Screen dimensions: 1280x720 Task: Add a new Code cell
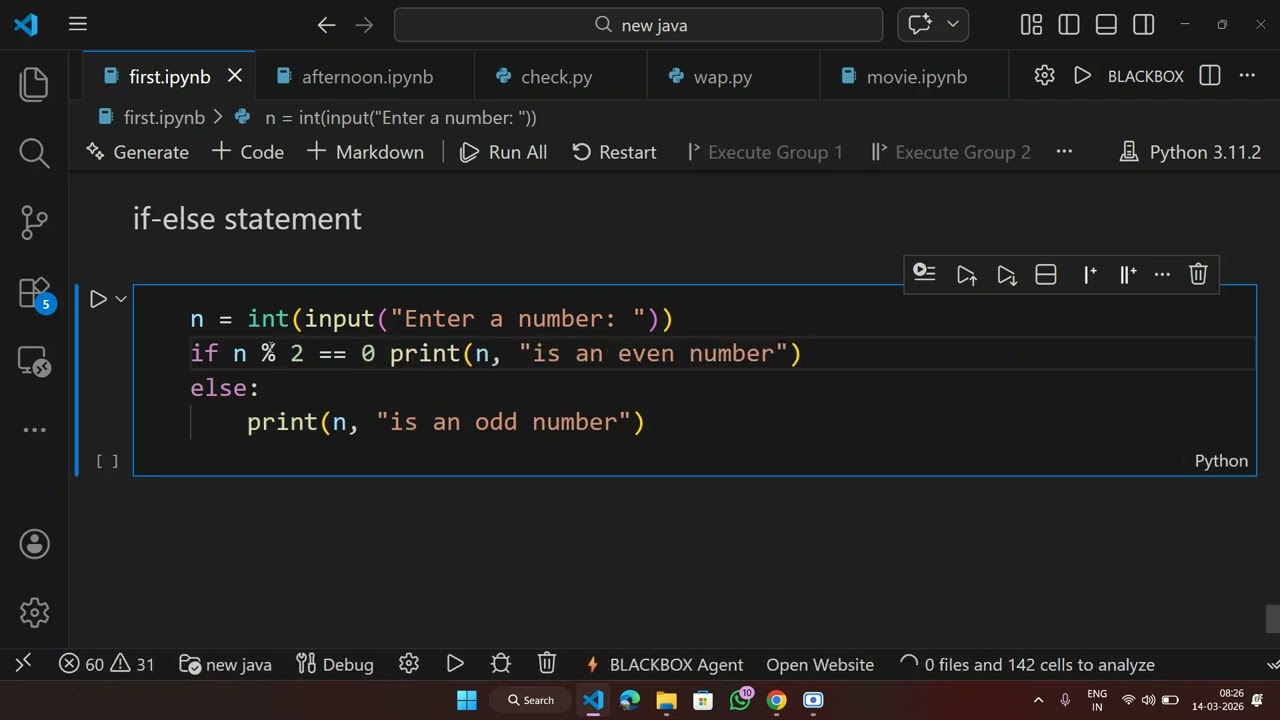pos(248,152)
